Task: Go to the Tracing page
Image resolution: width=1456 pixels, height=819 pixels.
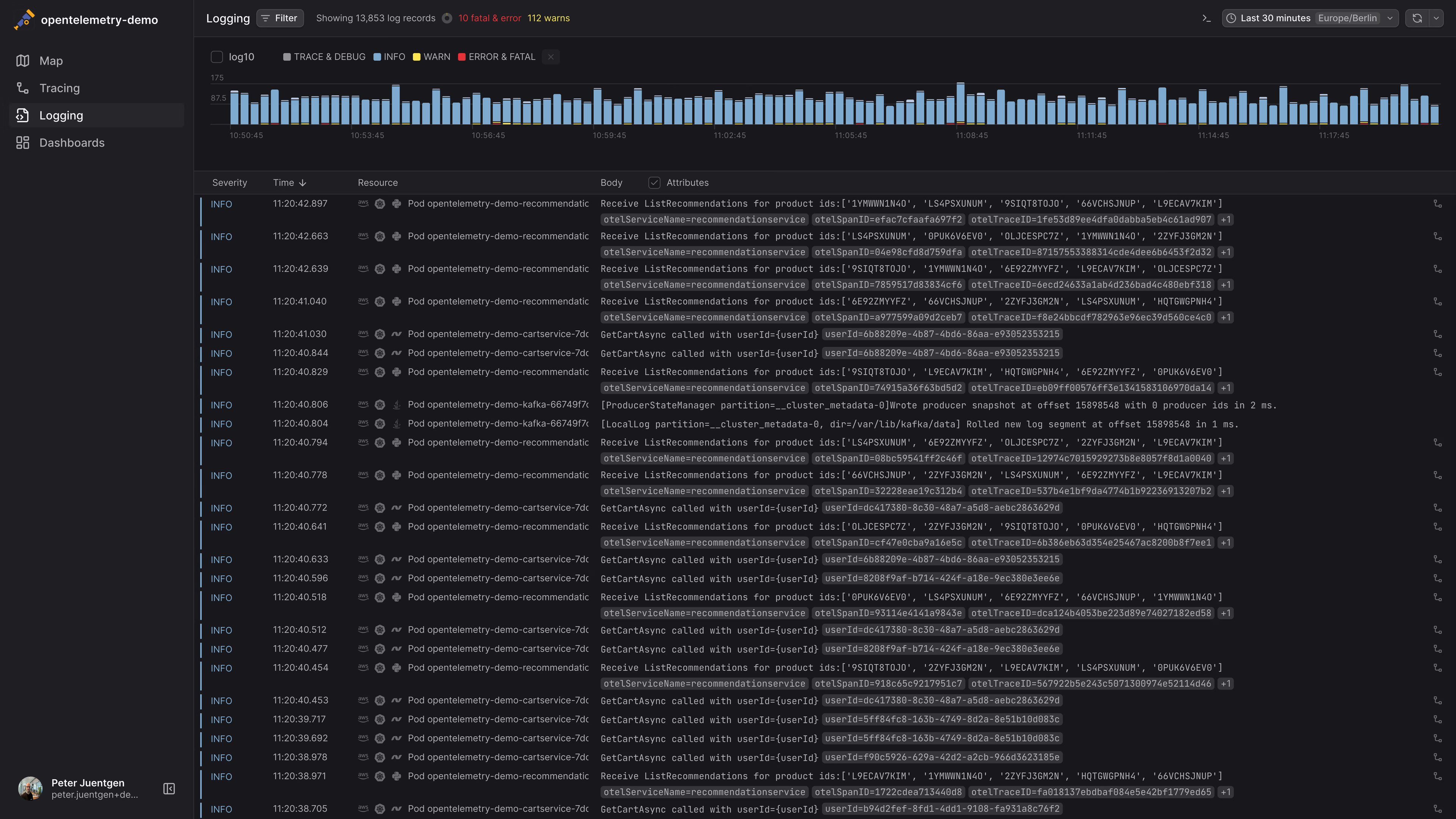Action: [x=60, y=88]
